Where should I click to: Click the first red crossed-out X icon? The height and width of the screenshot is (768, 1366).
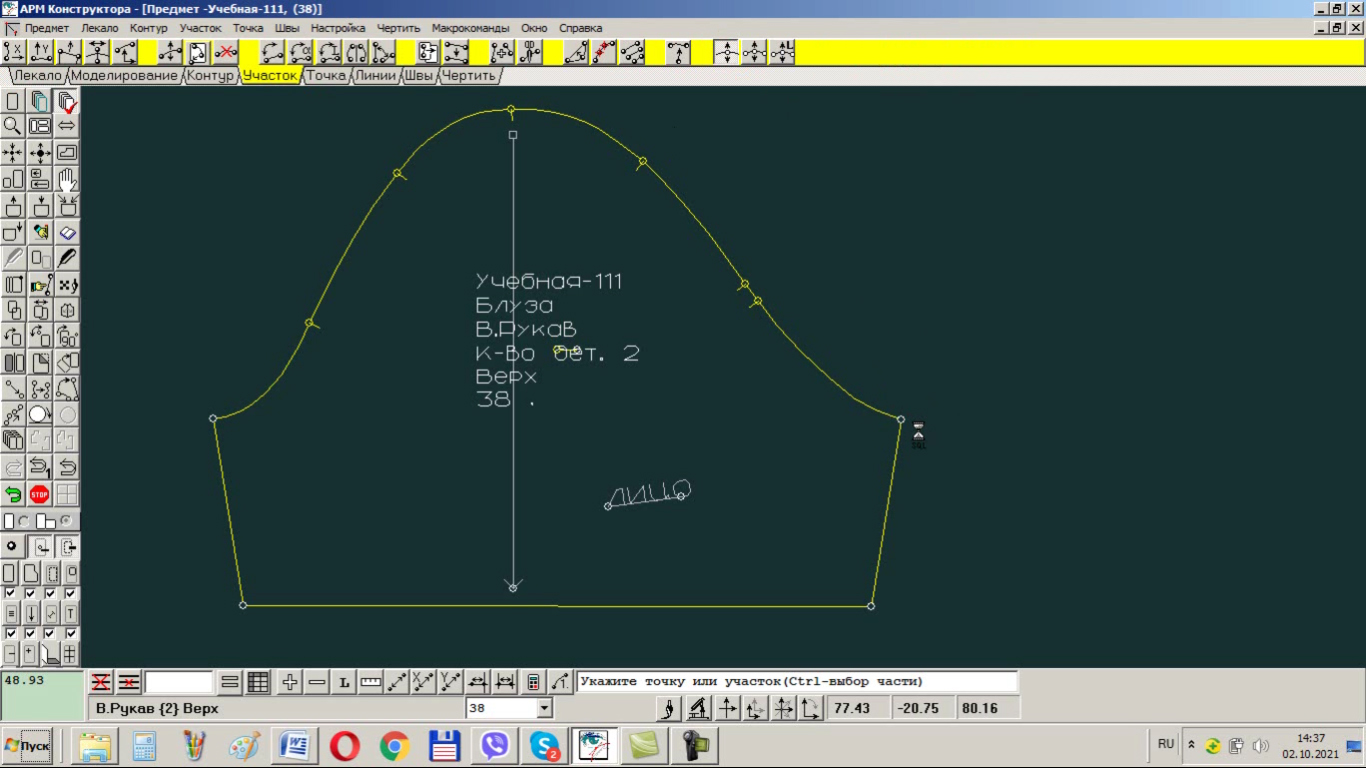click(101, 682)
